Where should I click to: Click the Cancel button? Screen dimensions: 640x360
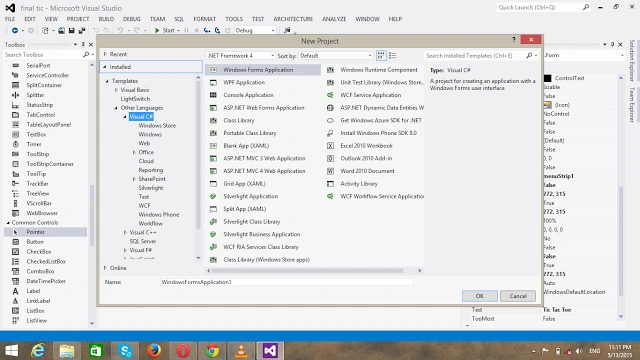[518, 296]
